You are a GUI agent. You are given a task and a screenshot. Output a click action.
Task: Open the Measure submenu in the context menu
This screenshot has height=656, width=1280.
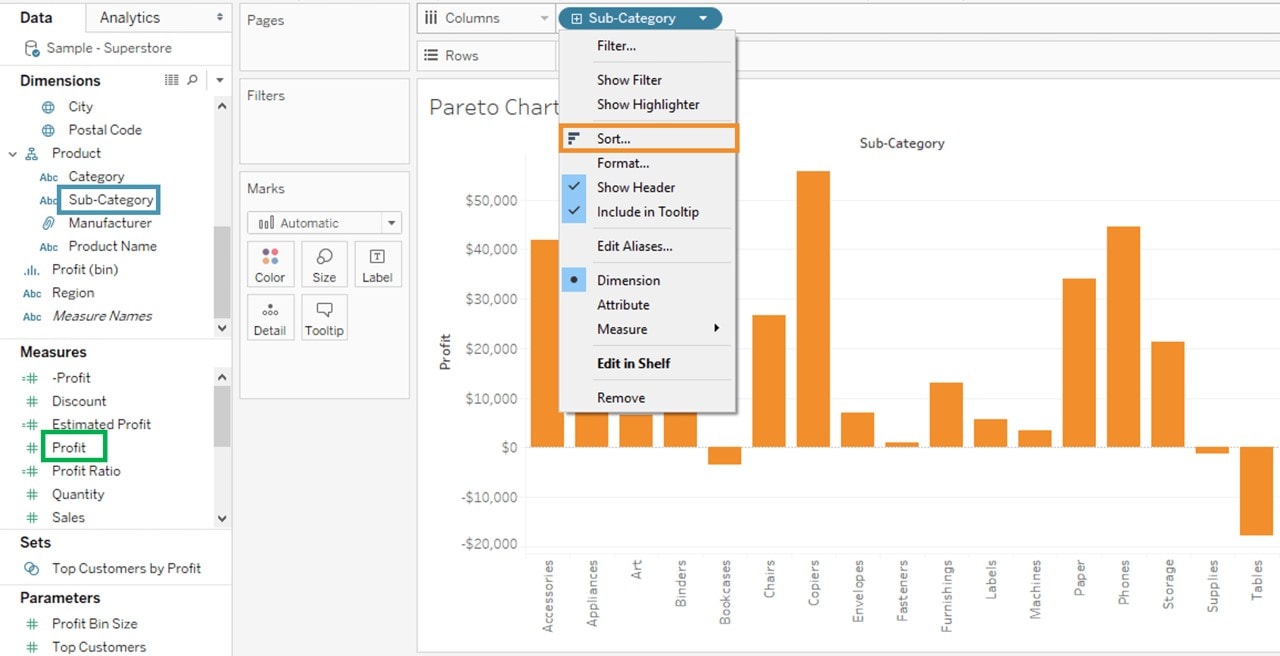tap(622, 328)
